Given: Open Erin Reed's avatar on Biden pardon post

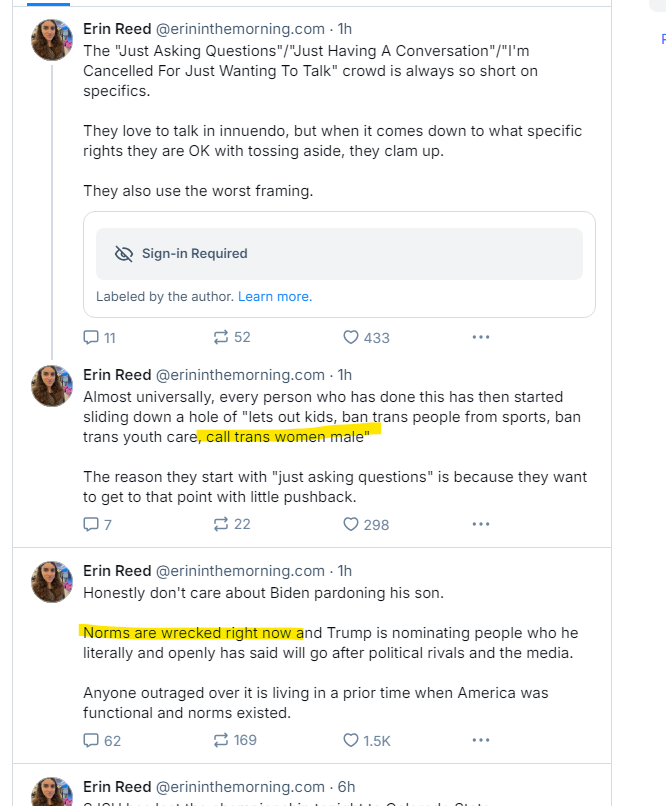Looking at the screenshot, I should click(x=51, y=582).
